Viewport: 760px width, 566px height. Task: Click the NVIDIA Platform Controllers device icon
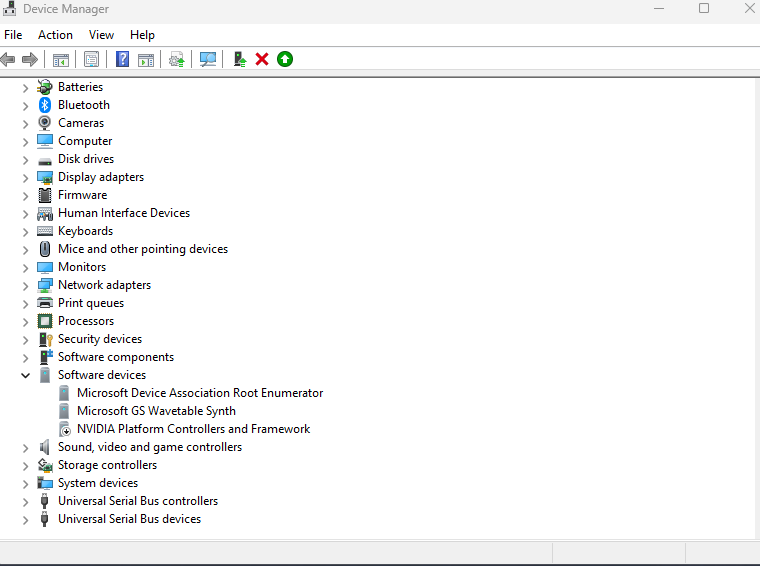(64, 429)
